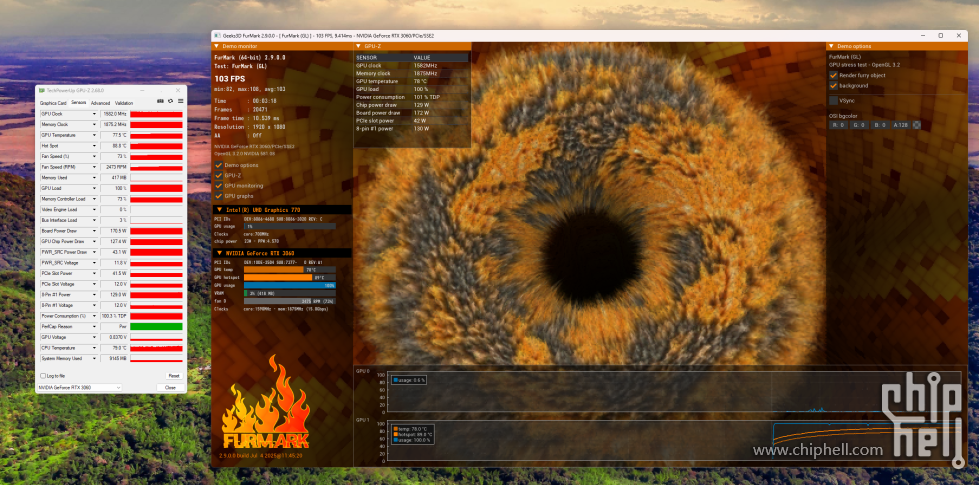Toggle the GPU monitoring checkbox

[219, 185]
